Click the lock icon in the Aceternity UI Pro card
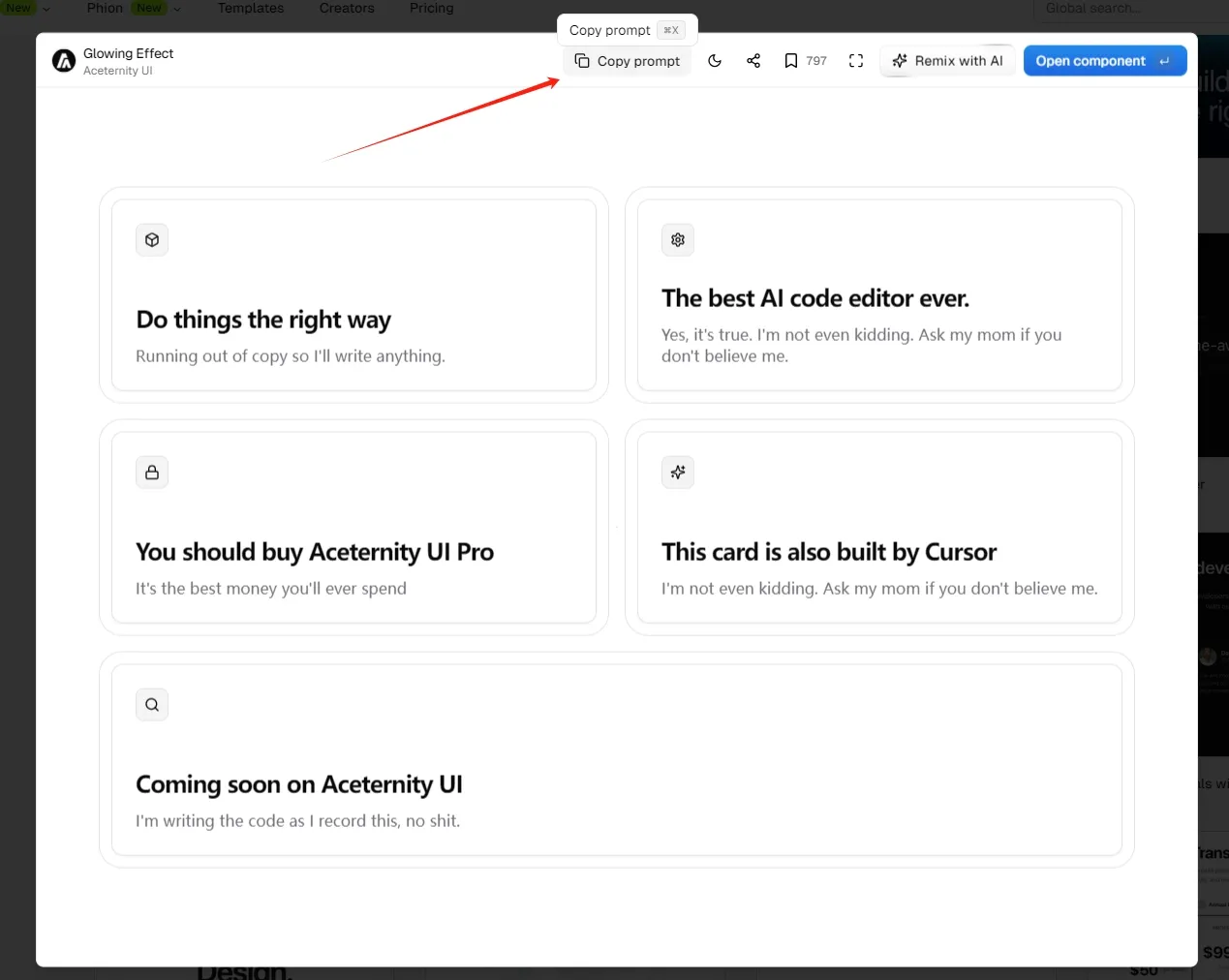Viewport: 1229px width, 980px height. [152, 473]
